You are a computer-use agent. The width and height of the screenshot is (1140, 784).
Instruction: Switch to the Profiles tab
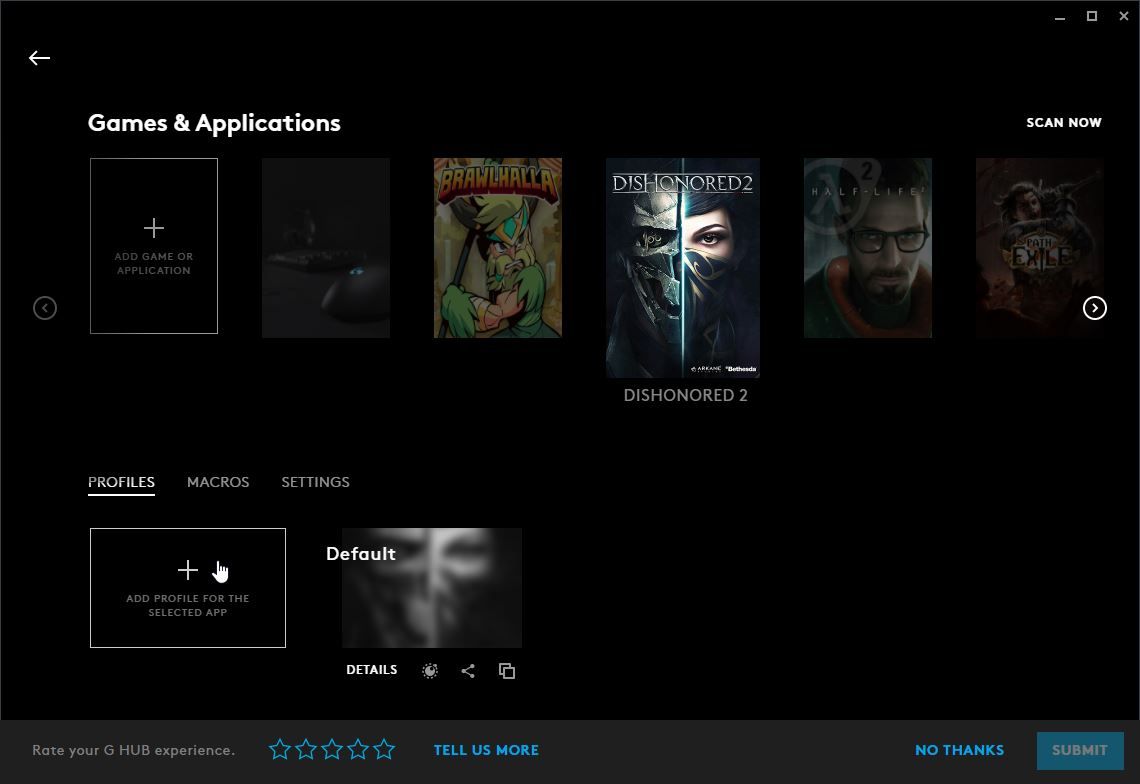tap(121, 482)
